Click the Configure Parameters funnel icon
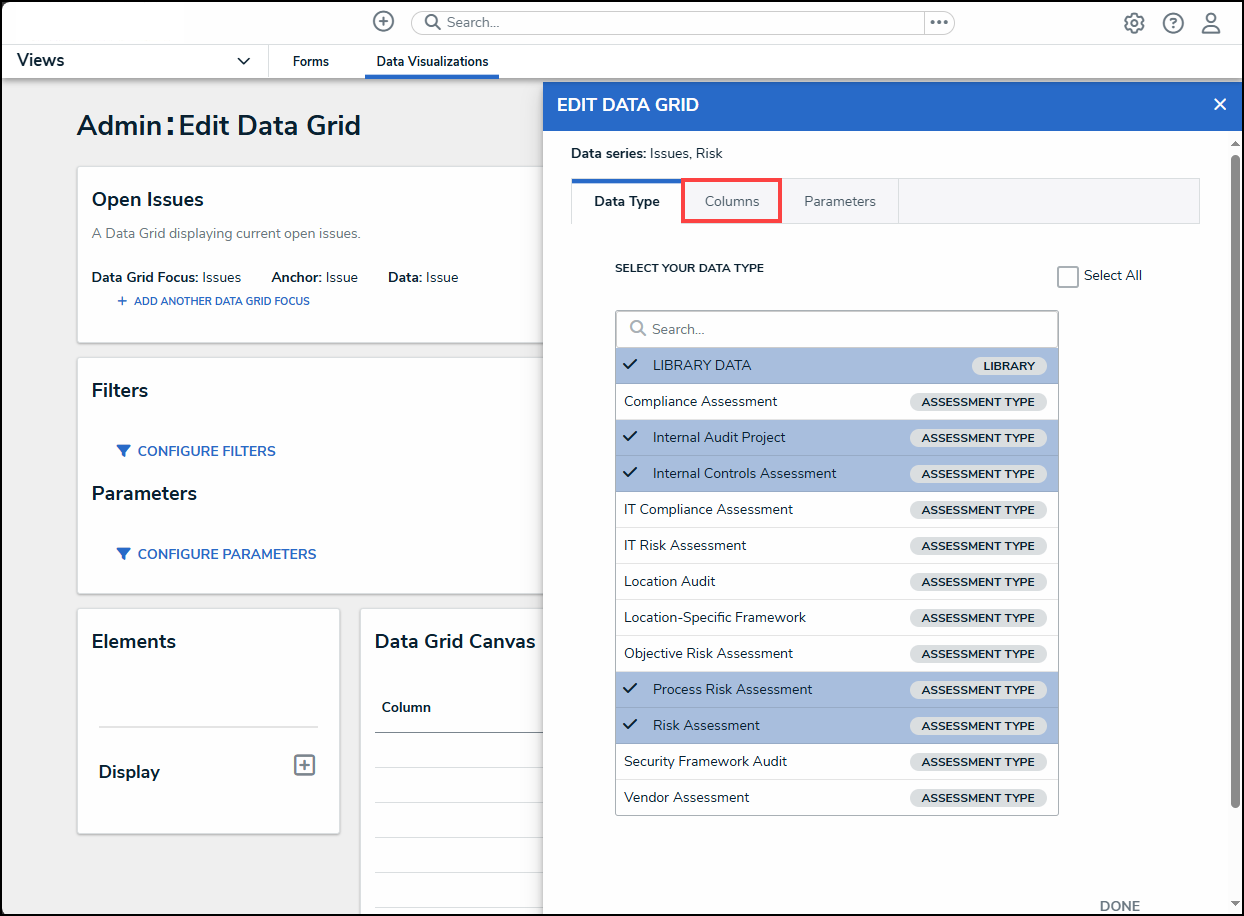1244x916 pixels. pos(123,554)
